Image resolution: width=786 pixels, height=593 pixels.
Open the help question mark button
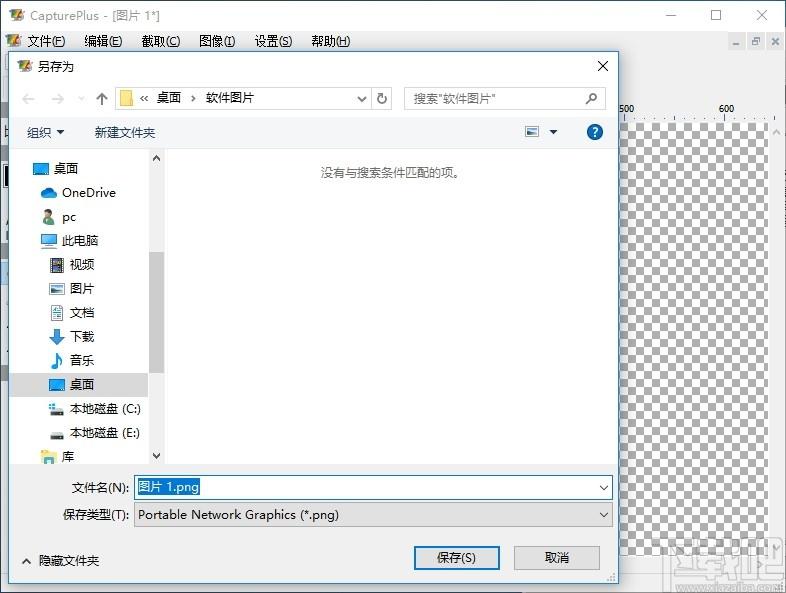[x=595, y=132]
